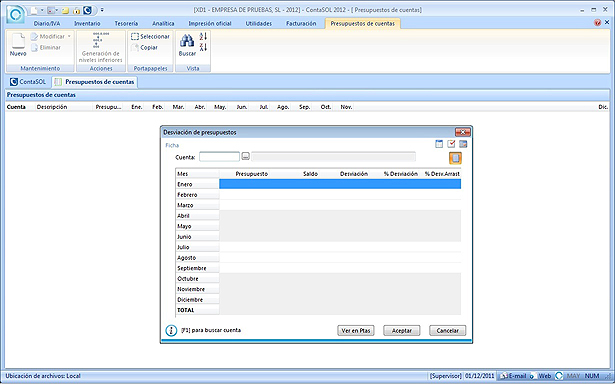Screen dimensions: 615x384
Task: Select the Ficha section label
Action: tap(172, 145)
